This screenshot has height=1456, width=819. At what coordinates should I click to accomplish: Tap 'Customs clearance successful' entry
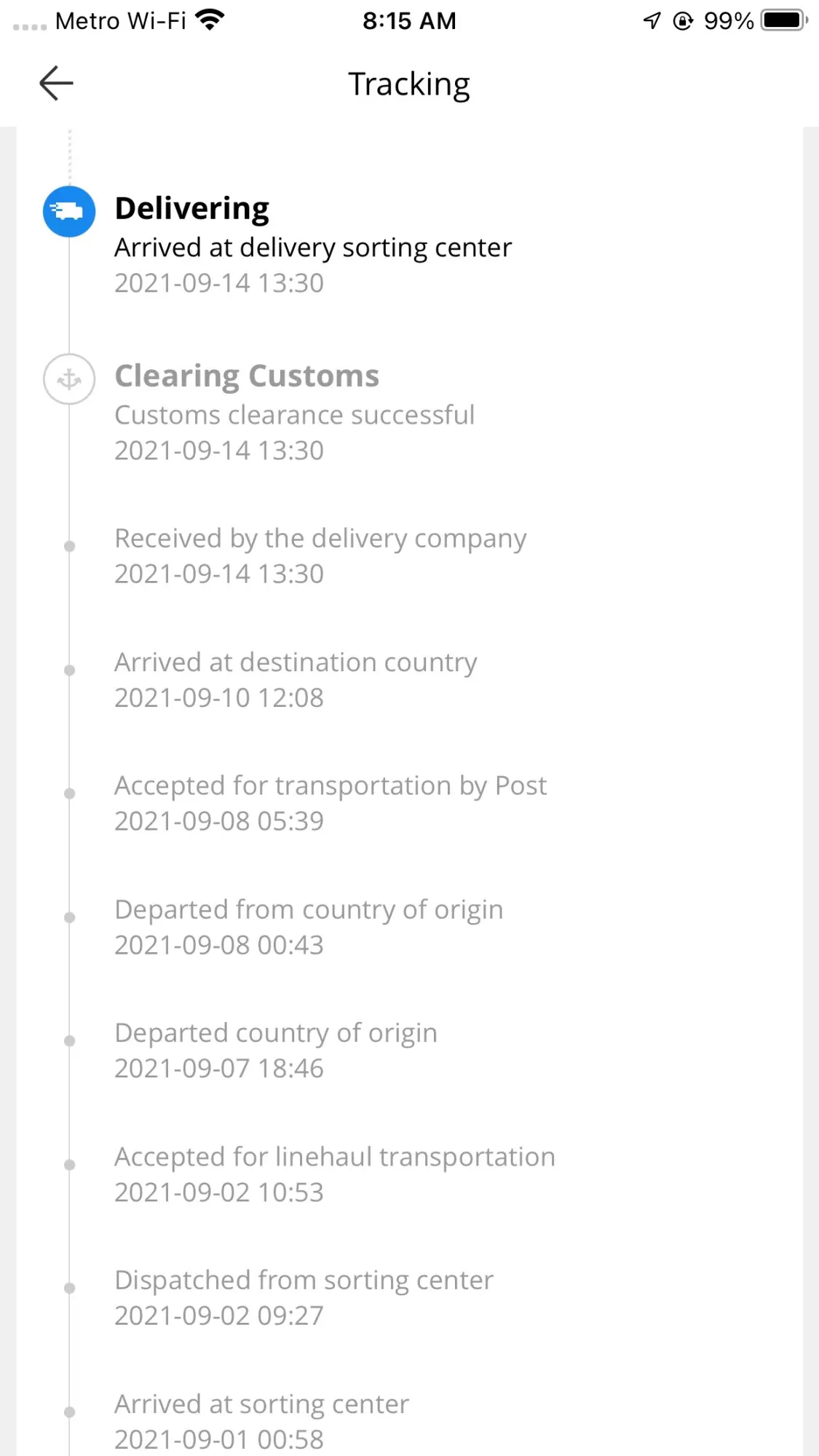pos(294,415)
